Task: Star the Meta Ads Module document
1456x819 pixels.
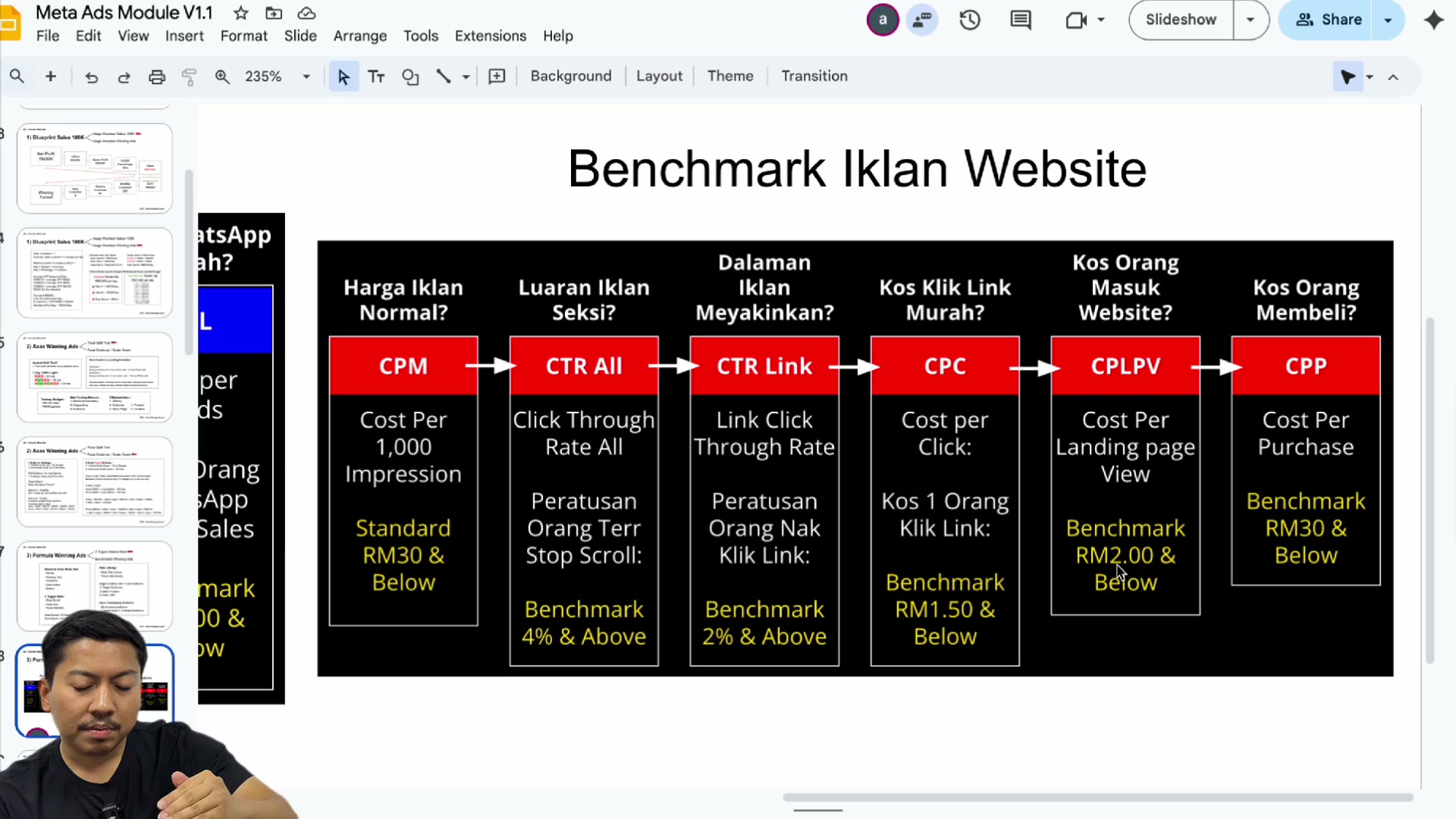Action: pyautogui.click(x=241, y=13)
